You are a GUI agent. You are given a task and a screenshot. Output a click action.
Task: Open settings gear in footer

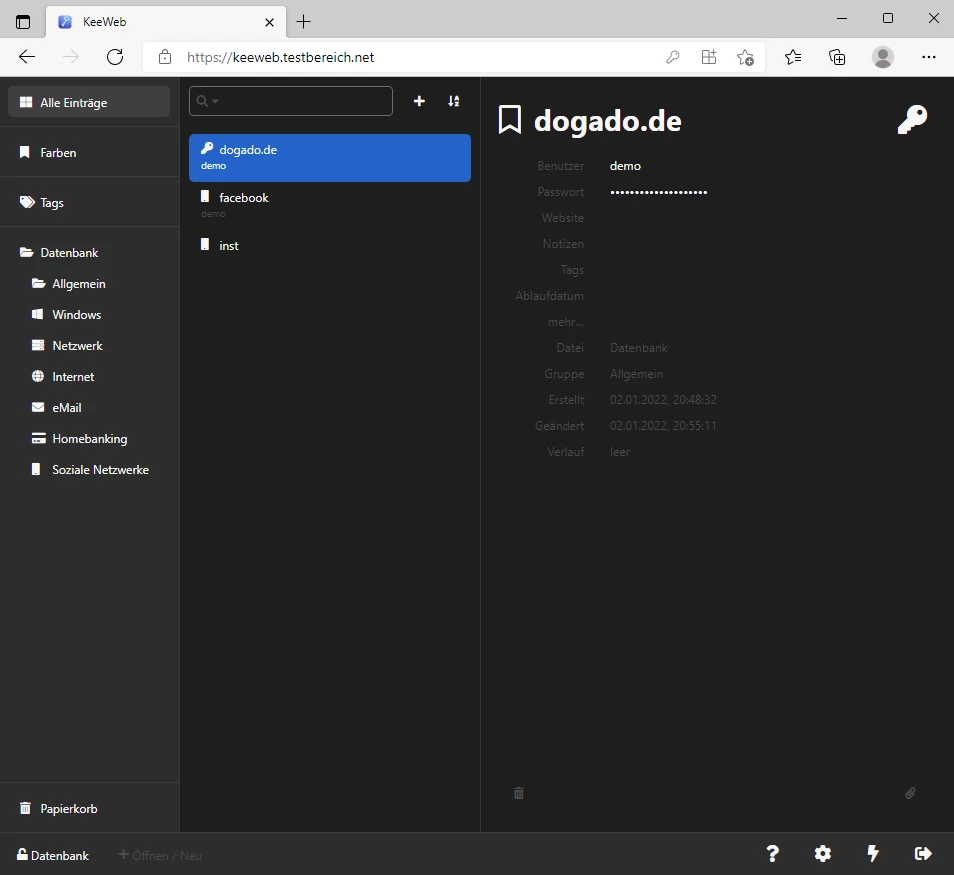822,853
